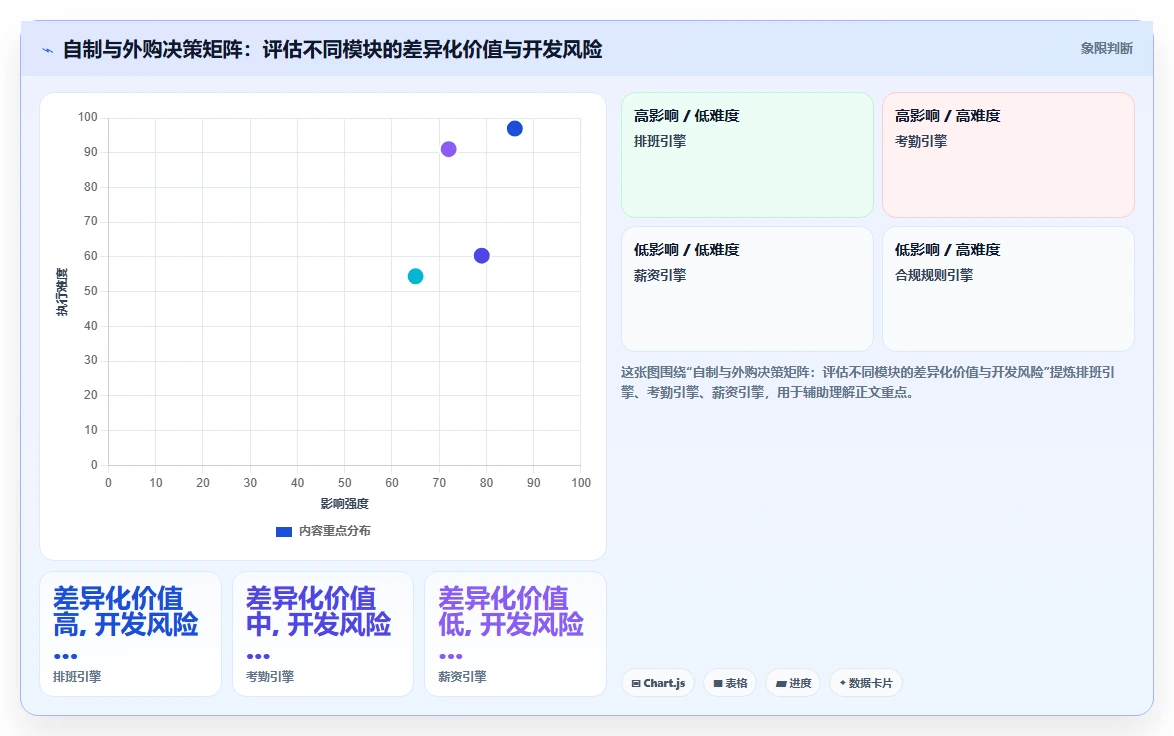This screenshot has height=736, width=1174.
Task: Open the 低影响 / 低难度 quadrant card
Action: click(747, 289)
